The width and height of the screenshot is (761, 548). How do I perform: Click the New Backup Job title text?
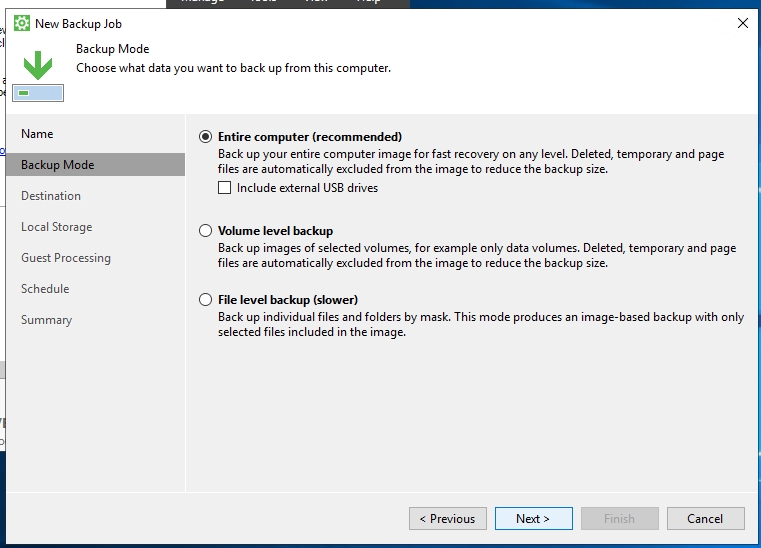point(78,23)
